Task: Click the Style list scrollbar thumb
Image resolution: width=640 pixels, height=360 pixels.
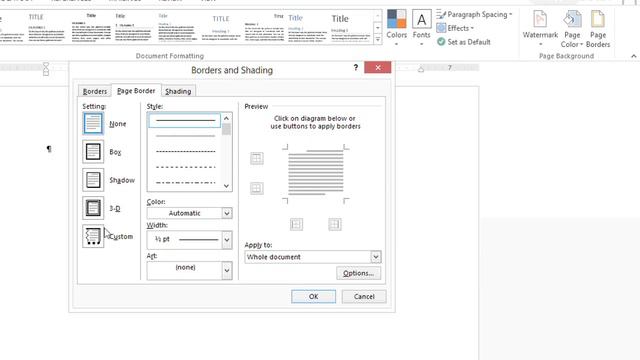Action: pyautogui.click(x=226, y=129)
